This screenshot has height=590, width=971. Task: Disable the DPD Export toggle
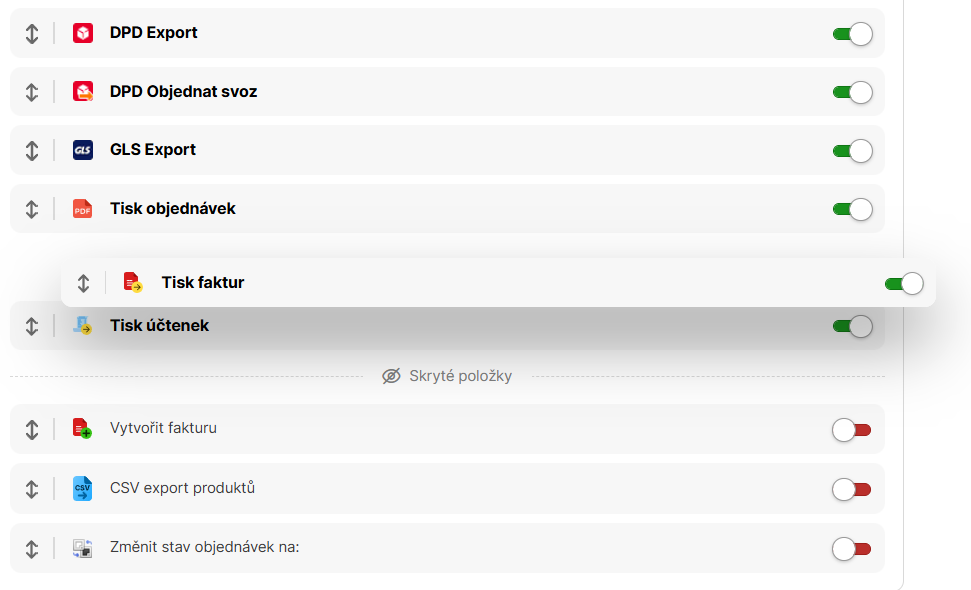point(852,34)
